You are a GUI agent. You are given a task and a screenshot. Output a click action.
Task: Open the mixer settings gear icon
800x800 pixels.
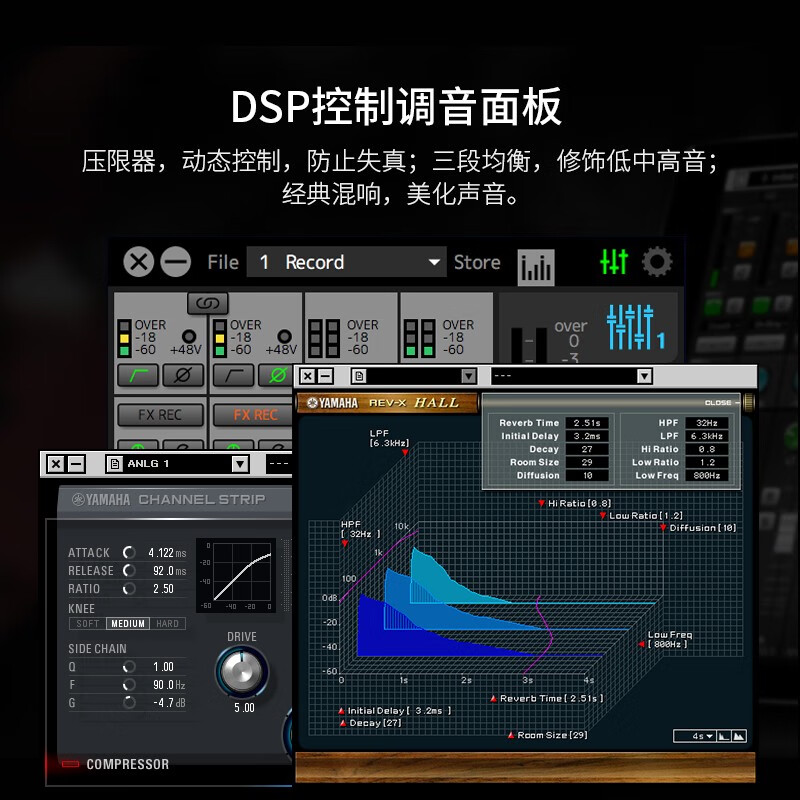coord(657,263)
